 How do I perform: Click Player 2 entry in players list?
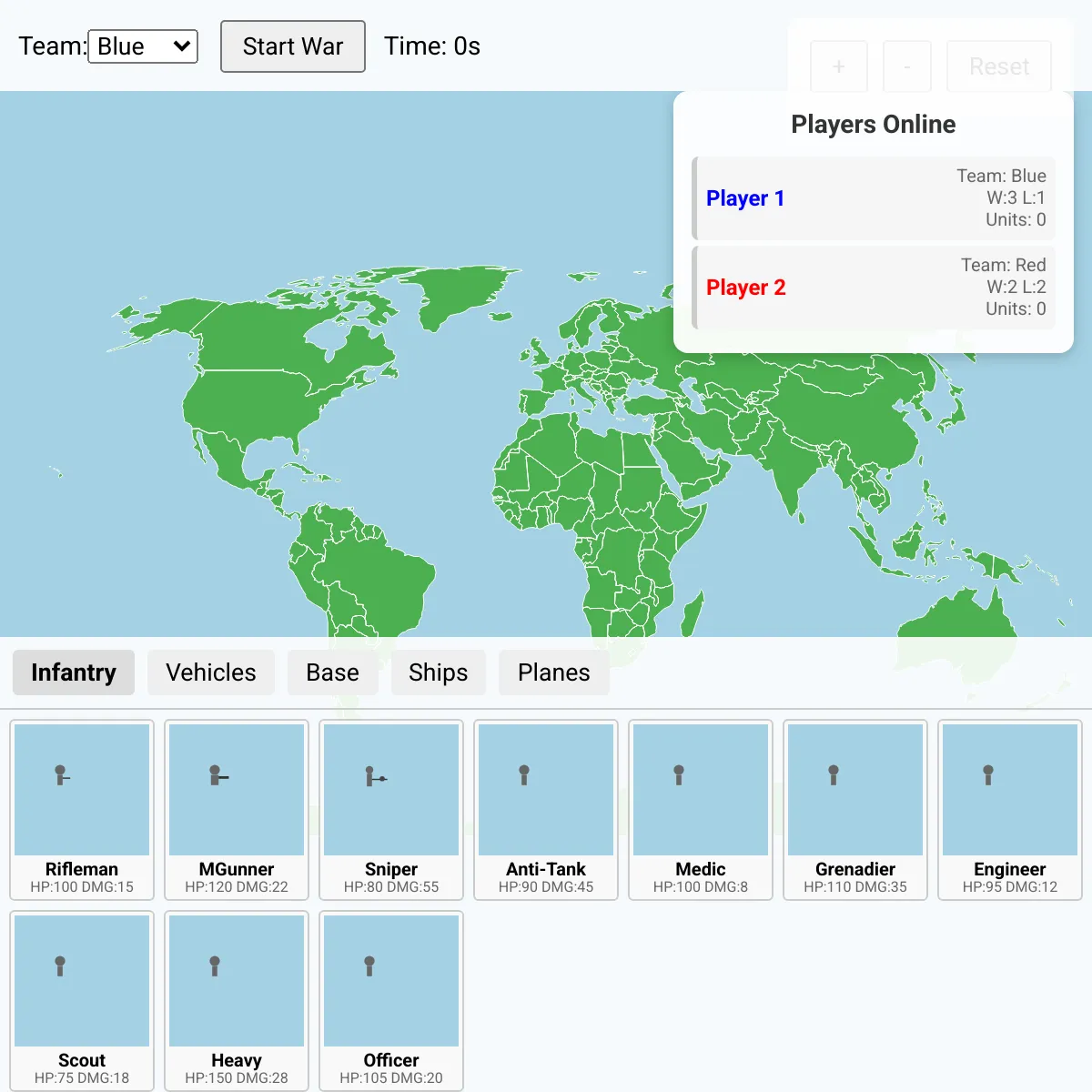pyautogui.click(x=874, y=288)
